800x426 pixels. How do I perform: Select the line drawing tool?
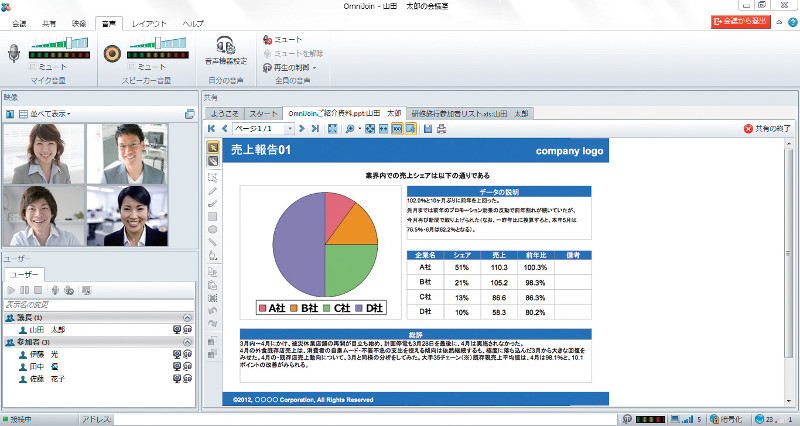click(x=213, y=242)
